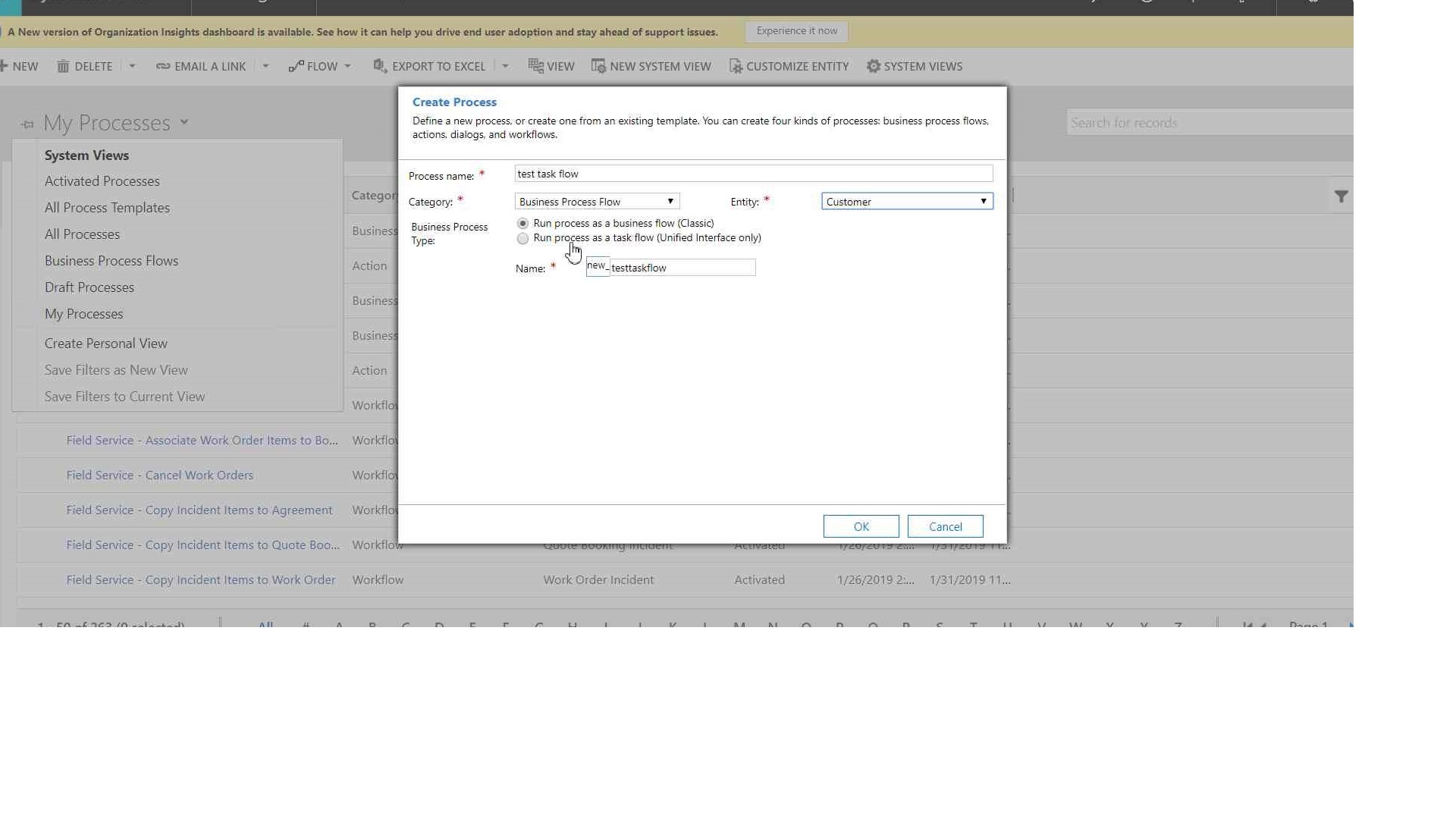Screen dimensions: 1456x819
Task: Expand the My Processes view selector
Action: click(x=184, y=122)
